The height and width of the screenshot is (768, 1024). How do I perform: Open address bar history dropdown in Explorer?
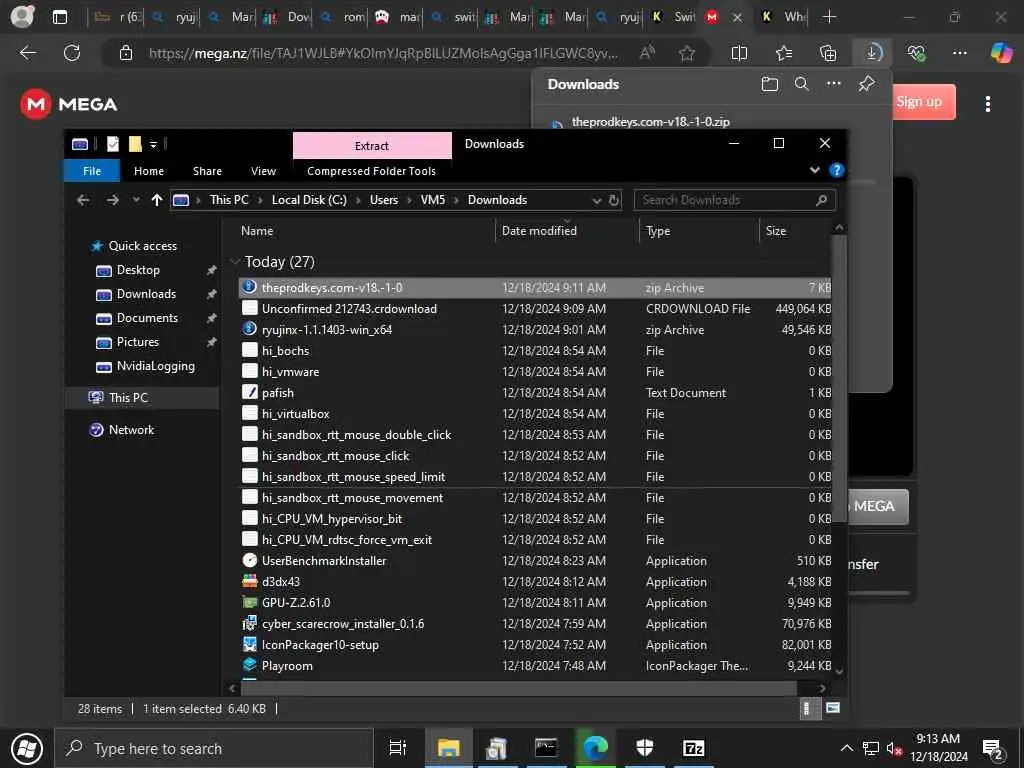[596, 200]
